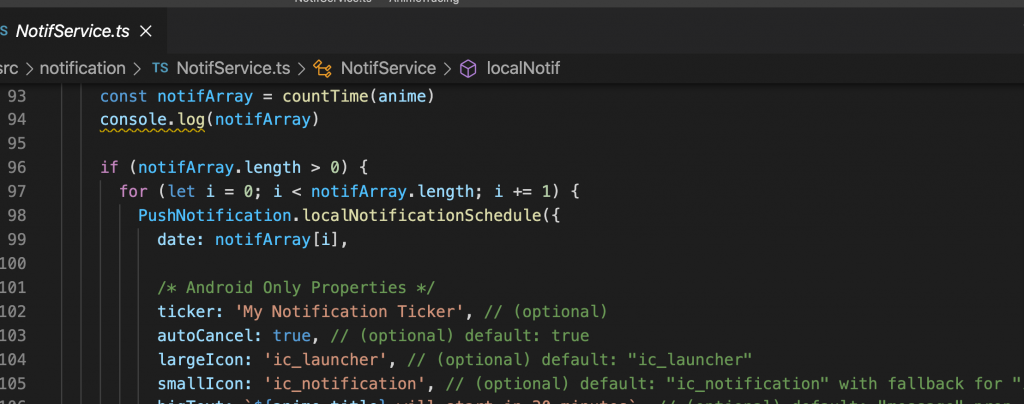The width and height of the screenshot is (1024, 404).
Task: Click the 'date' property on line 99
Action: click(177, 240)
